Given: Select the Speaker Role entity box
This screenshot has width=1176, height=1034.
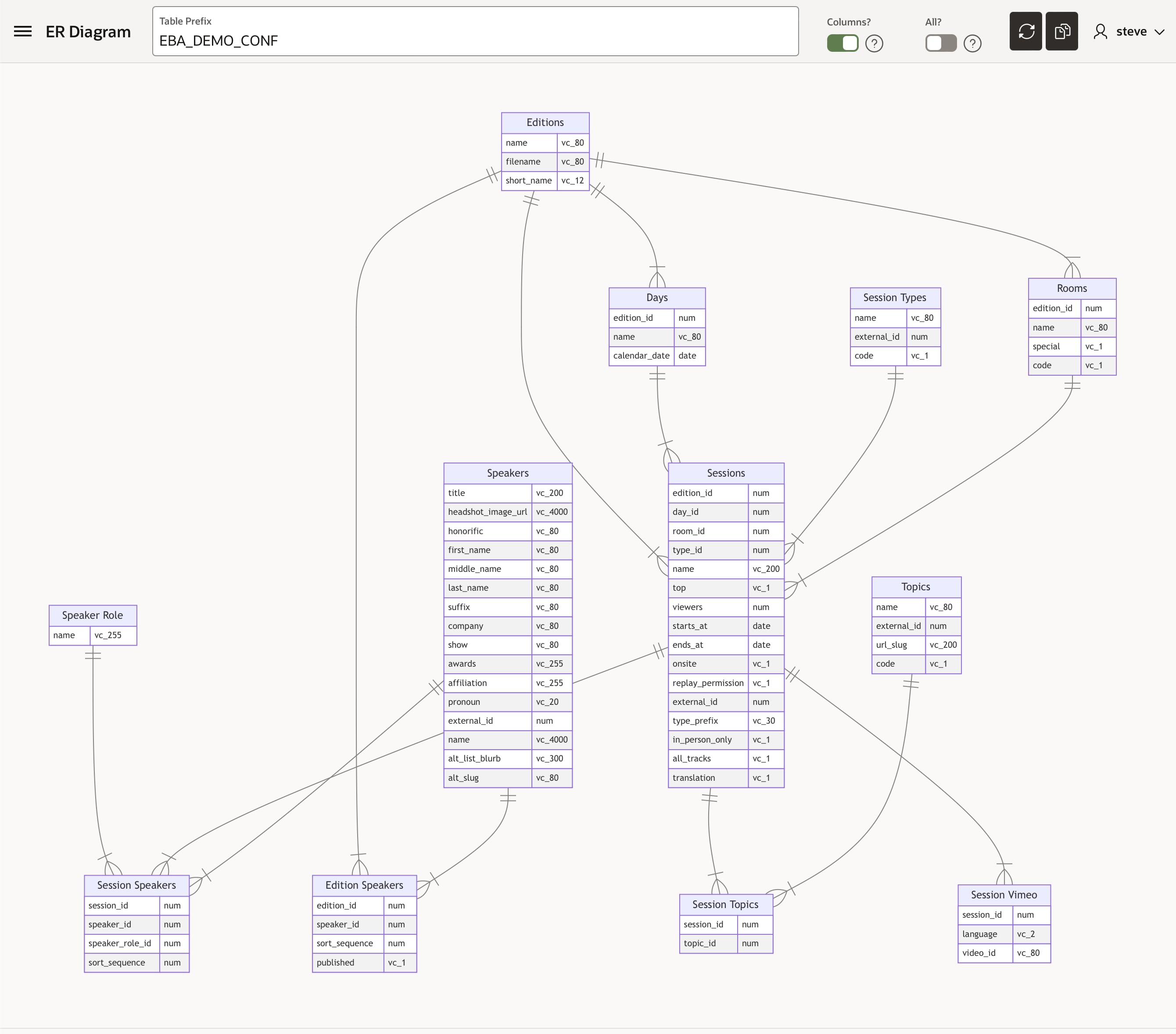Looking at the screenshot, I should 93,615.
